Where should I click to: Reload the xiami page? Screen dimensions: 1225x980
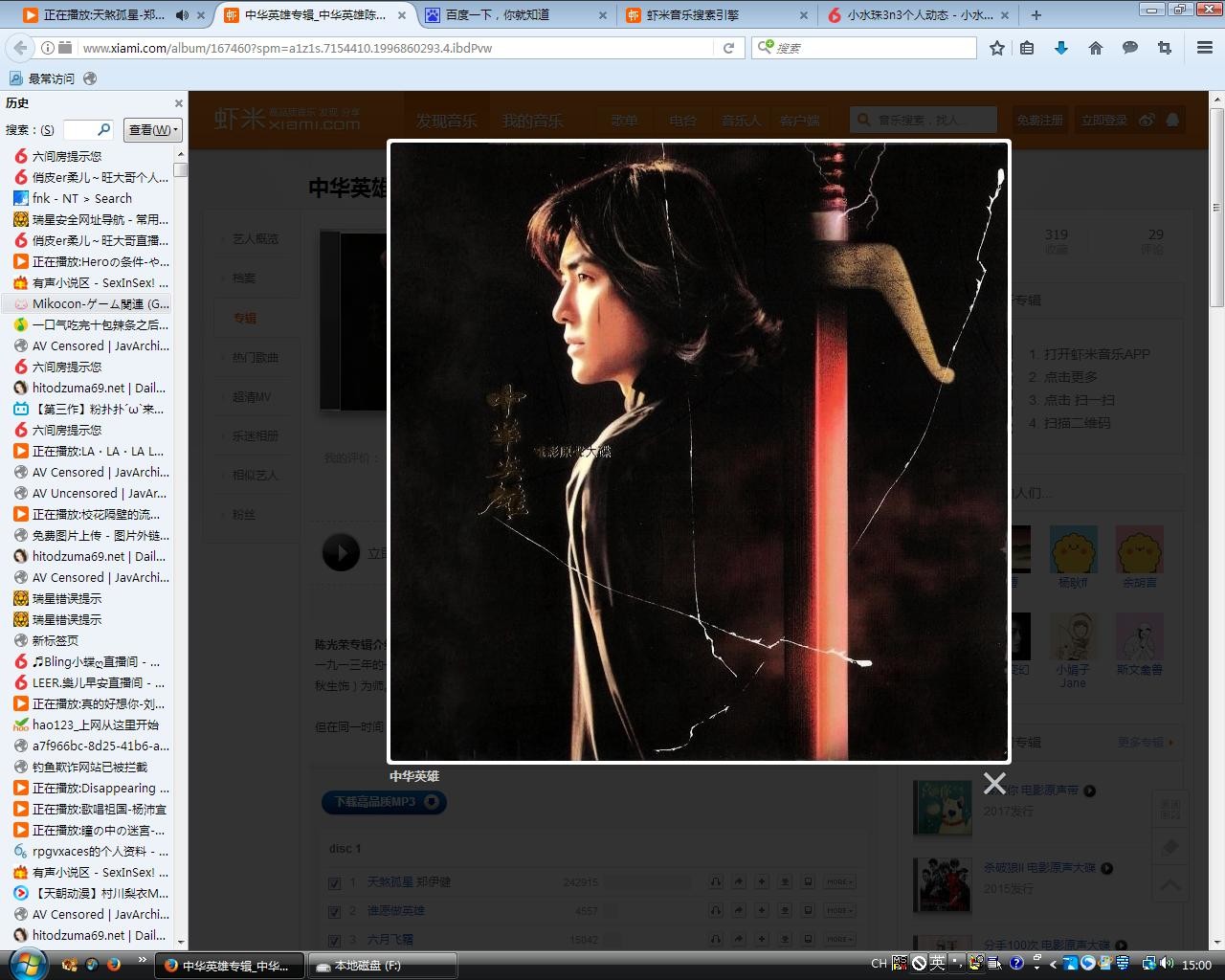pyautogui.click(x=728, y=48)
